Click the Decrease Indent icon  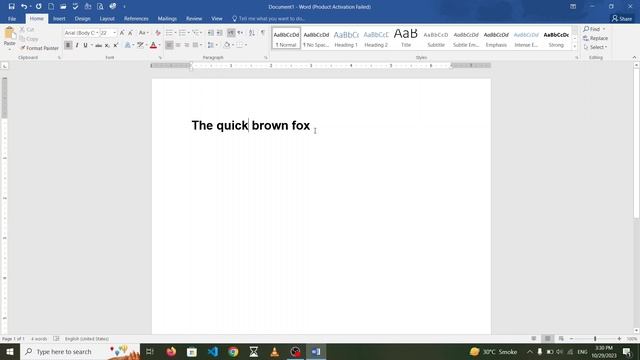[x=211, y=33]
